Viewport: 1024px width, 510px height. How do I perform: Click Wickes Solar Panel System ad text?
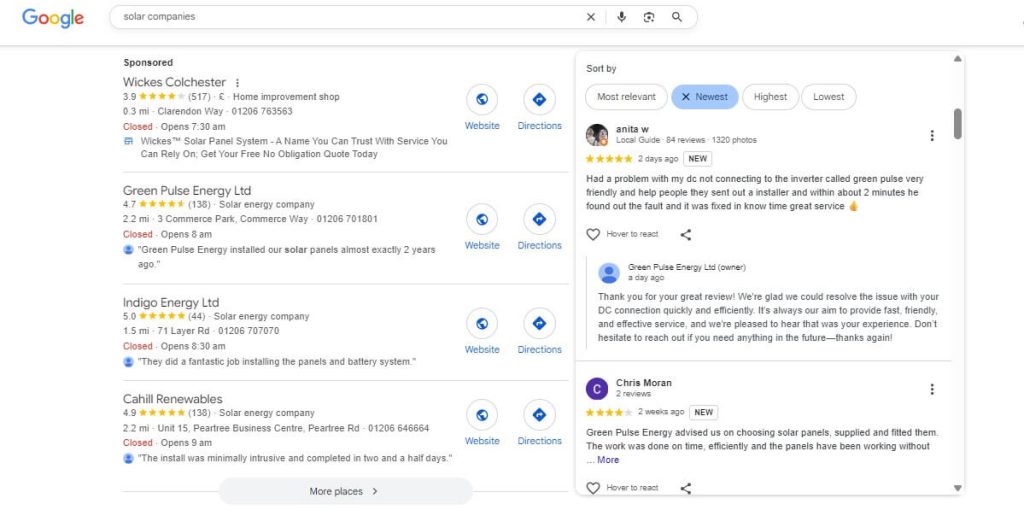(x=294, y=148)
